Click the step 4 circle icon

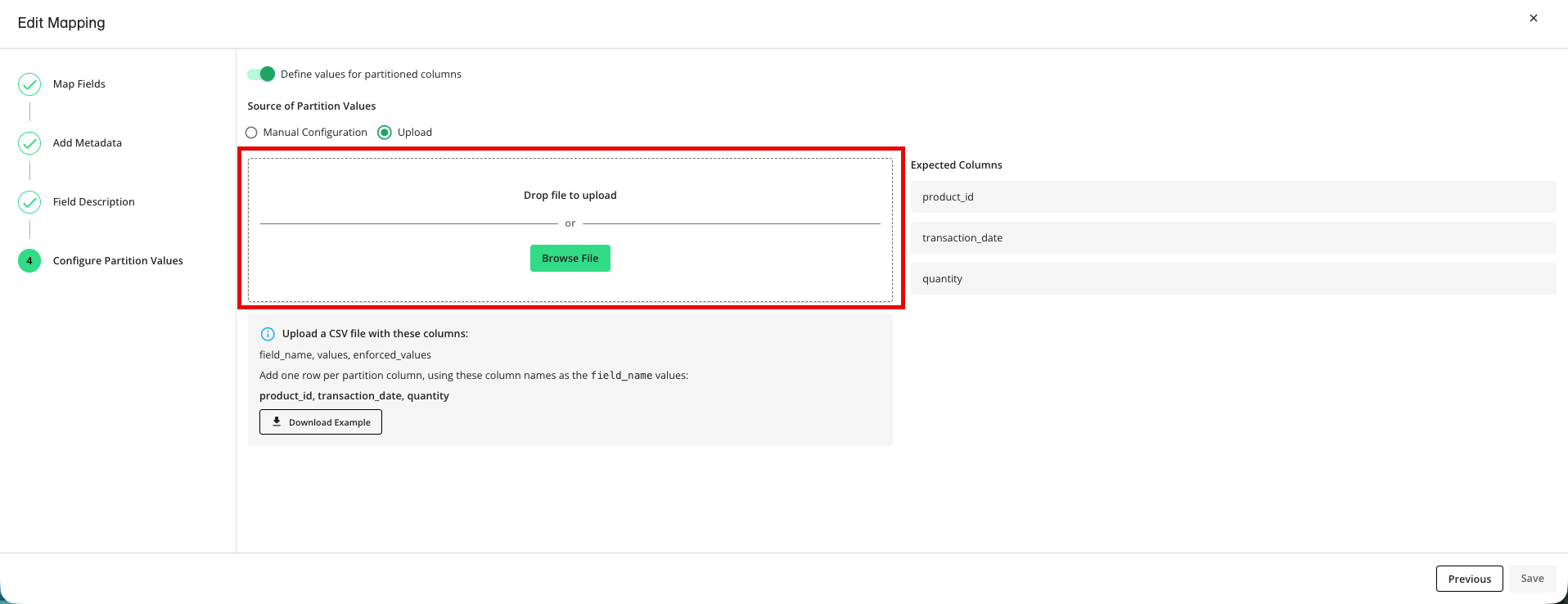(29, 261)
